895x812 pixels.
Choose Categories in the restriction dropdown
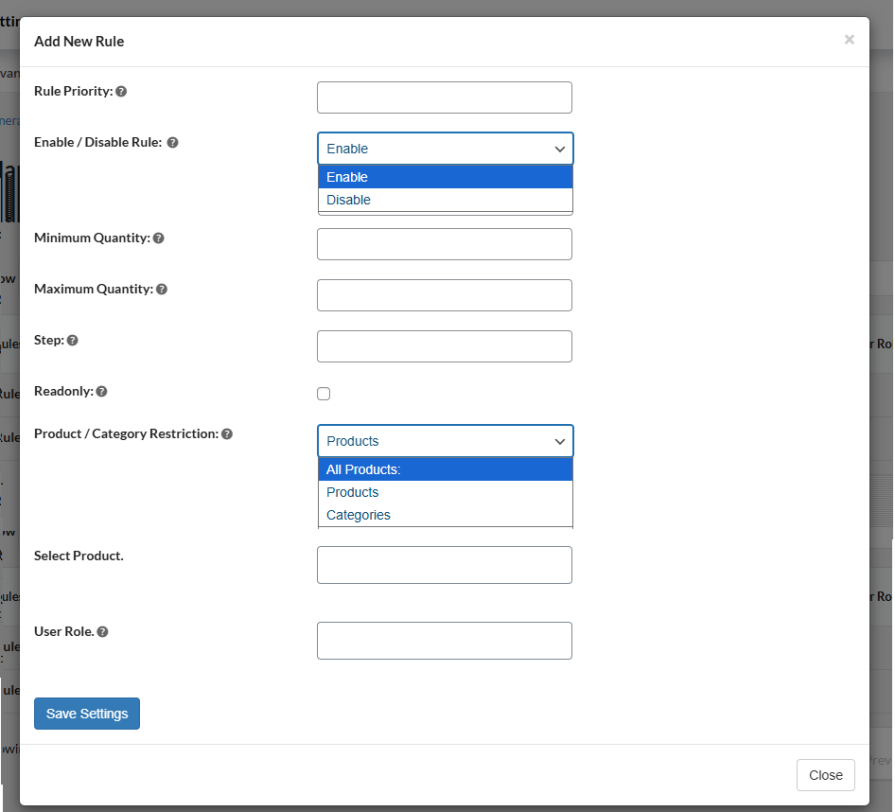click(358, 514)
